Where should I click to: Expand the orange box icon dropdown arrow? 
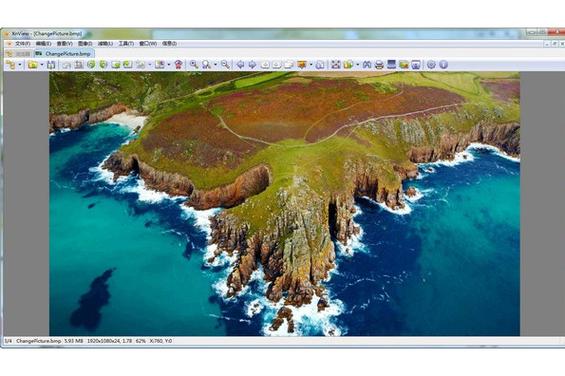coord(311,65)
